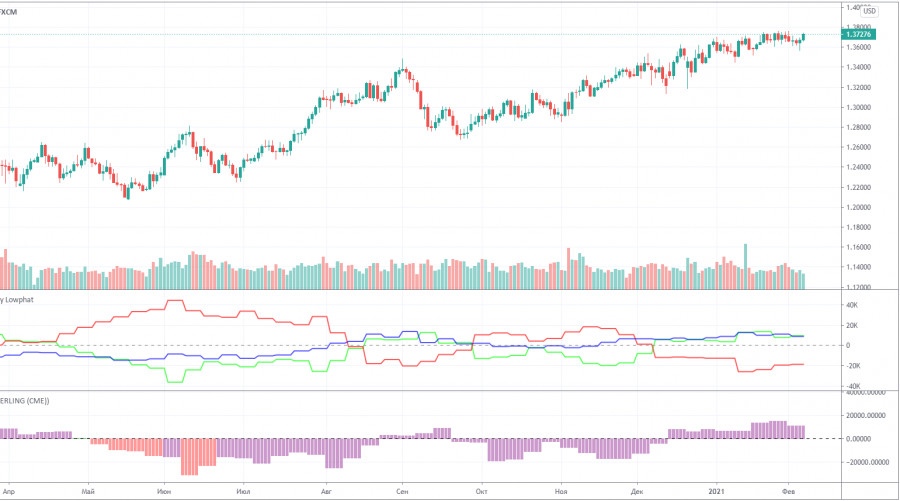The image size is (900, 501).
Task: Click the Окт date label
Action: tap(480, 492)
